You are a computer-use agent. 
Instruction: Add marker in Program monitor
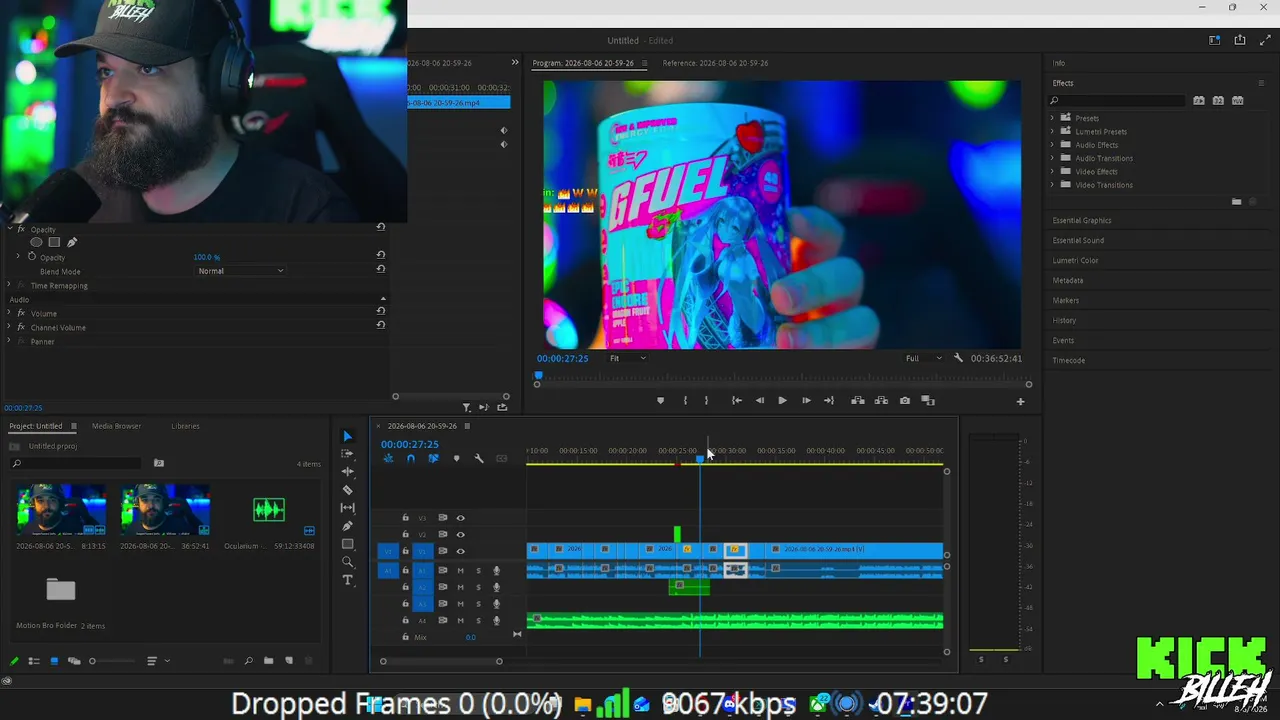(x=660, y=401)
